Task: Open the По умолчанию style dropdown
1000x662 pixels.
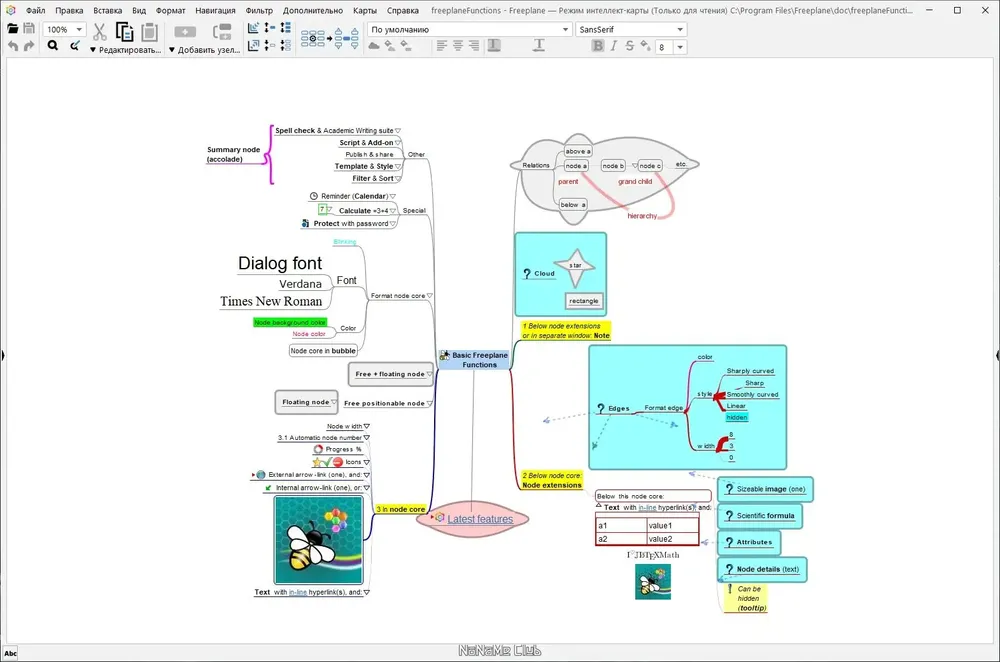Action: (469, 29)
